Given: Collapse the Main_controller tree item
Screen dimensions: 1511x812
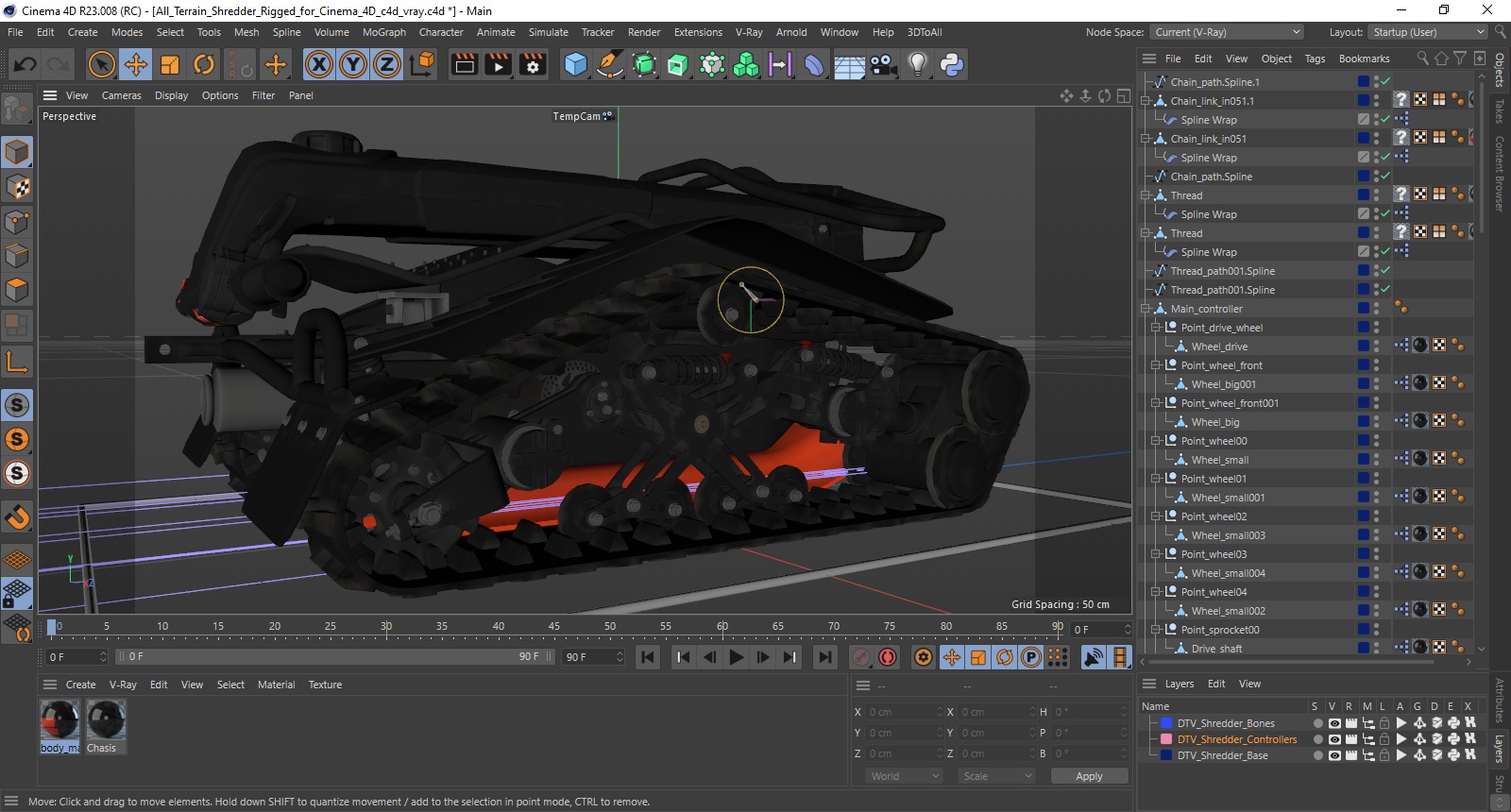Looking at the screenshot, I should pyautogui.click(x=1146, y=309).
